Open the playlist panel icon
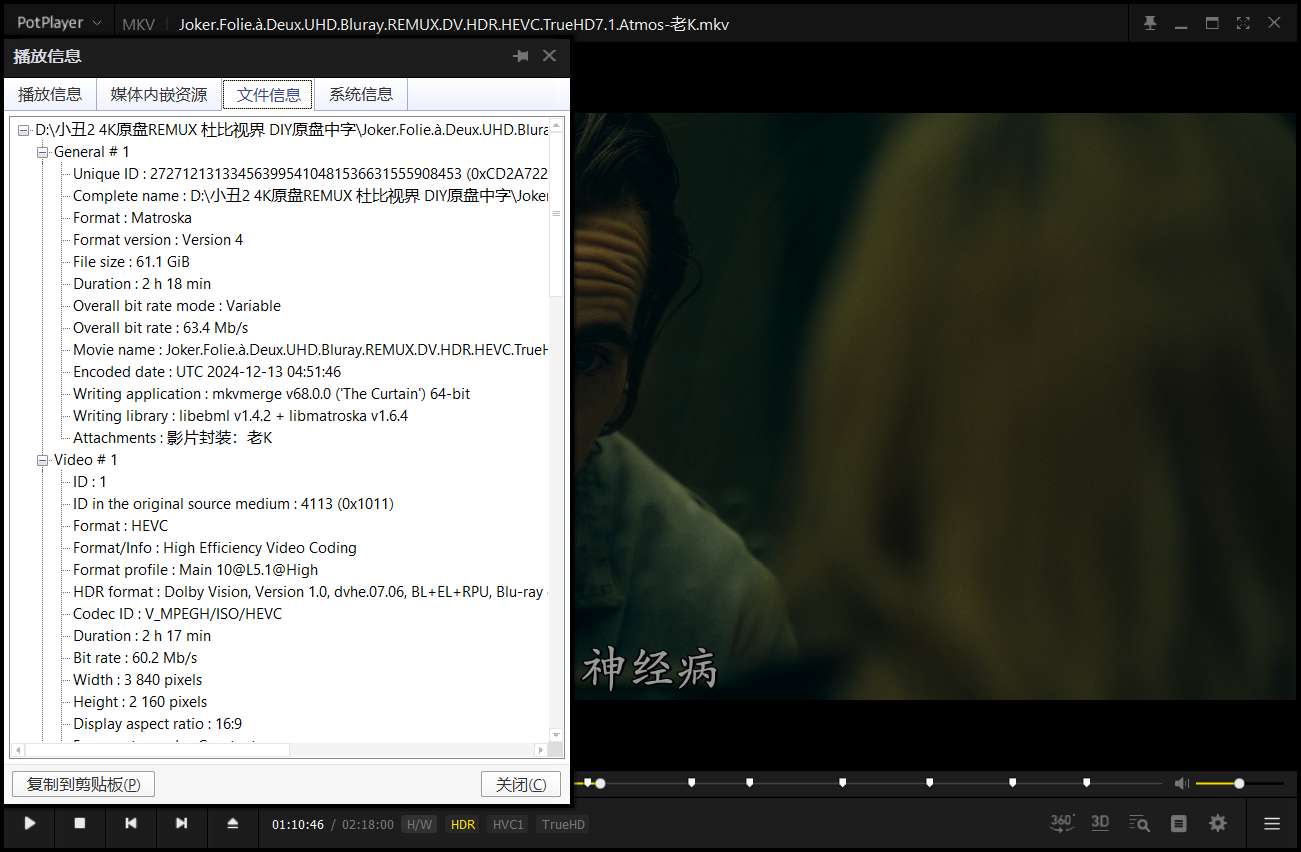1301x852 pixels. tap(1179, 823)
